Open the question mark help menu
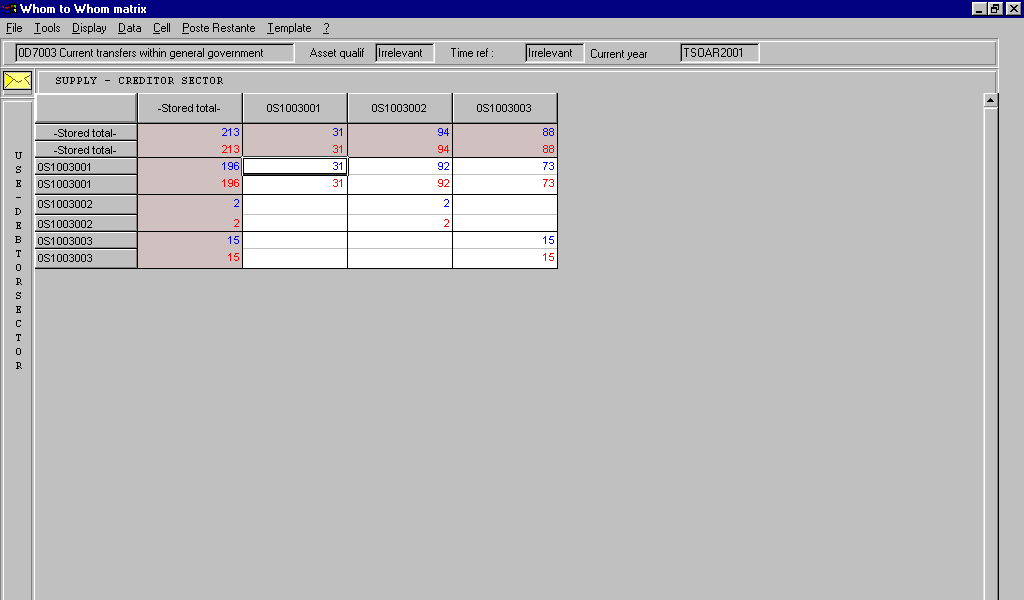This screenshot has width=1024, height=600. click(x=326, y=28)
